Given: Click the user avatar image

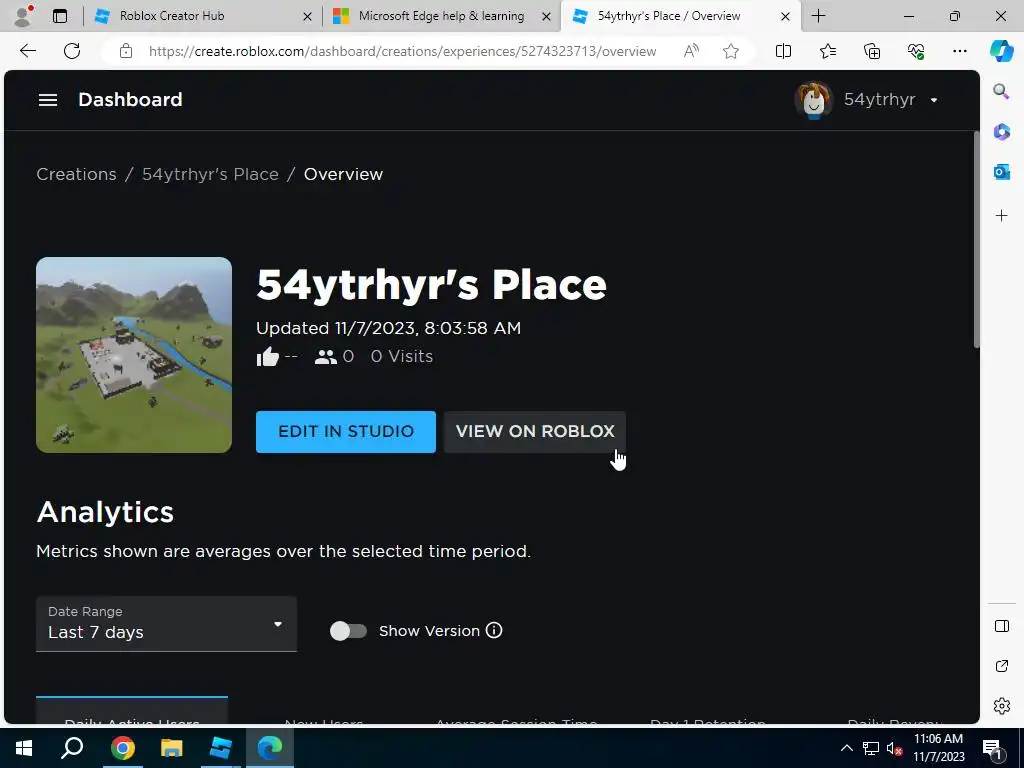Looking at the screenshot, I should [813, 100].
